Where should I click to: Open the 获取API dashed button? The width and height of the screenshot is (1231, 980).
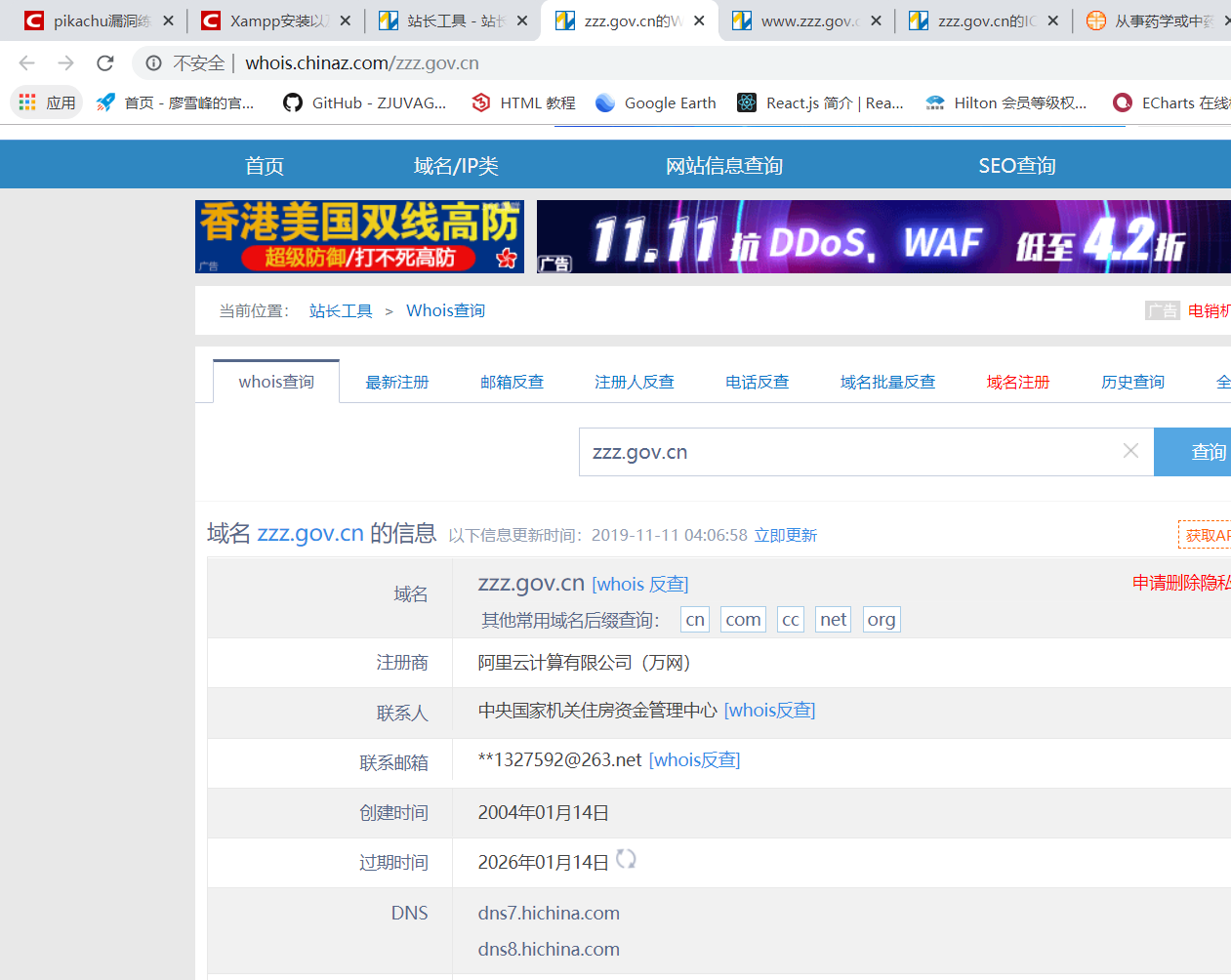[1205, 535]
